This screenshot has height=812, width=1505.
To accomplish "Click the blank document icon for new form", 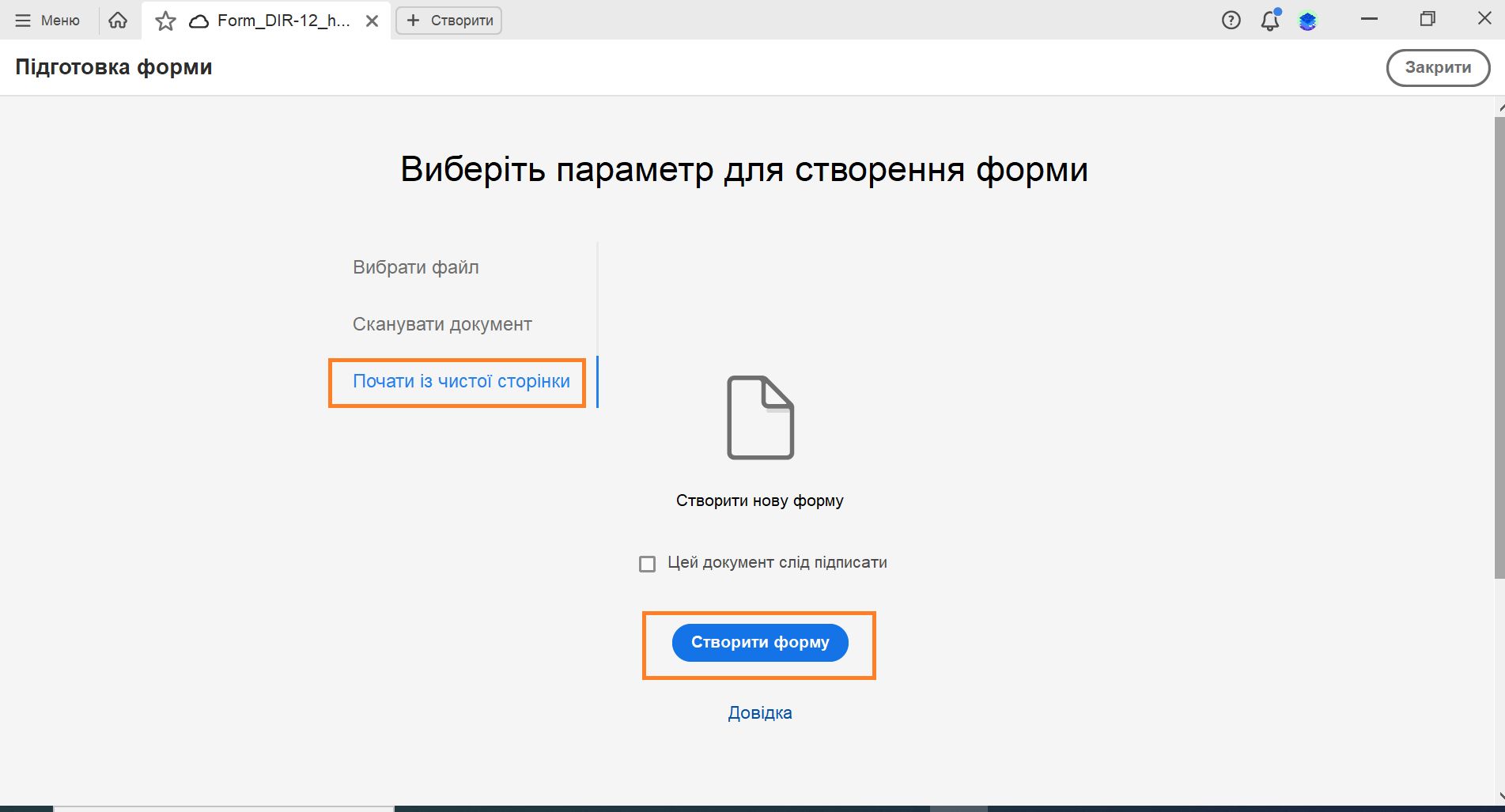I will click(759, 417).
